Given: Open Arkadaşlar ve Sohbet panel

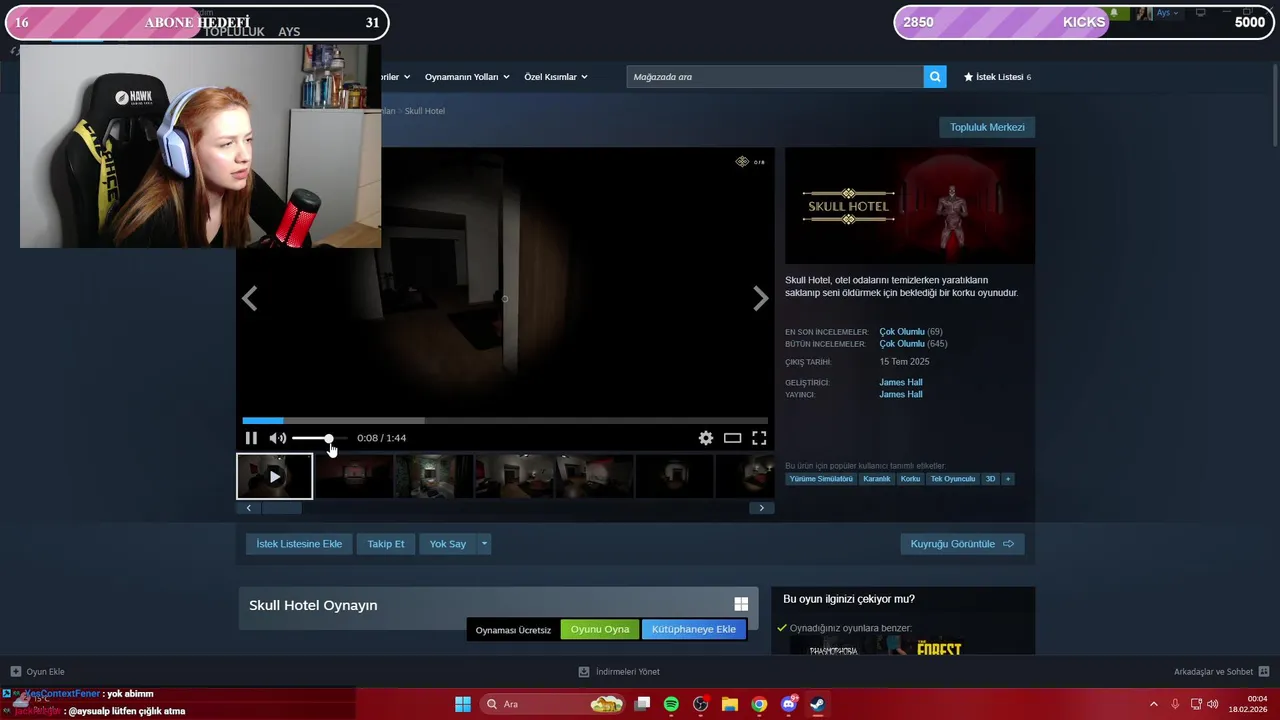Looking at the screenshot, I should point(1221,672).
